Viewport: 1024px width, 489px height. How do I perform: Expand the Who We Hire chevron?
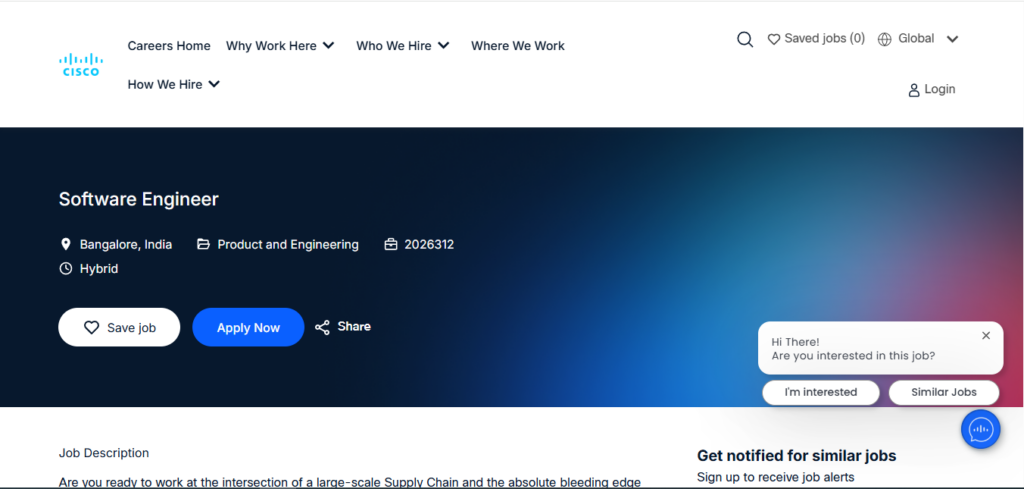coord(443,46)
